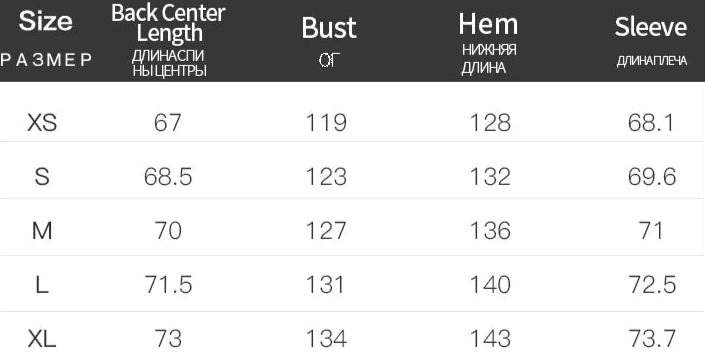Select the M bust value 127
705x363 pixels.
coord(326,231)
